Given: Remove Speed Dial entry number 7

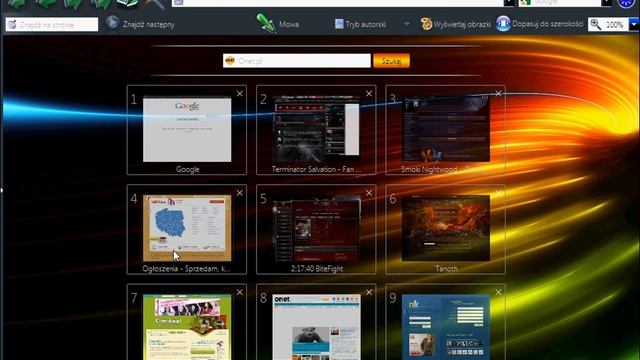Looking at the screenshot, I should (240, 292).
